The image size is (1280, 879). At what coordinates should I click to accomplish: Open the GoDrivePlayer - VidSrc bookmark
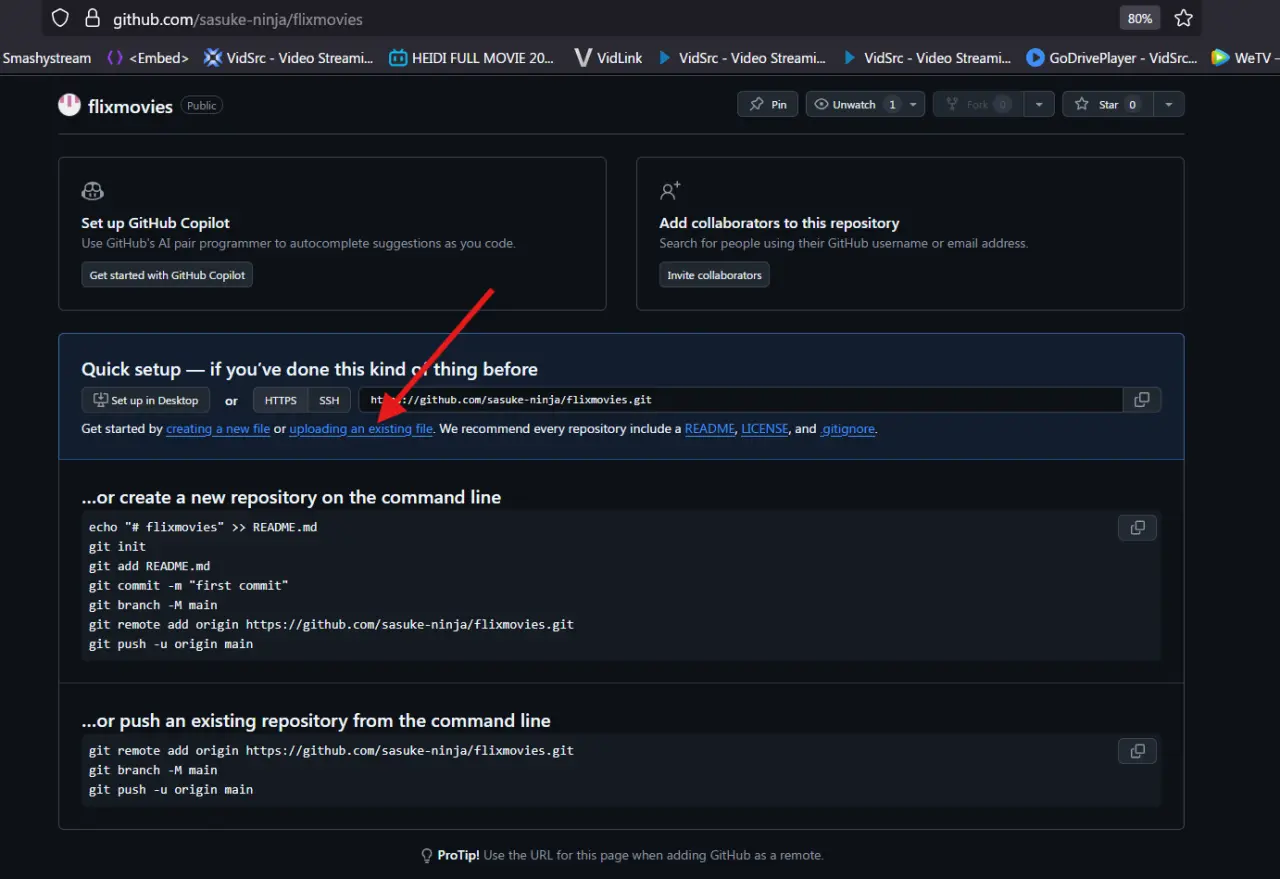tap(1111, 58)
